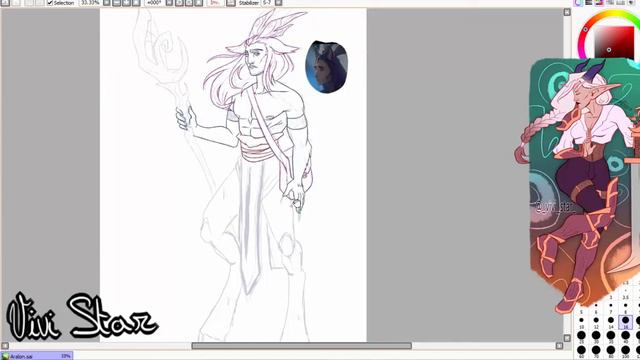Toggle horizontal flip view icon
The height and width of the screenshot is (360, 640).
[214, 2]
